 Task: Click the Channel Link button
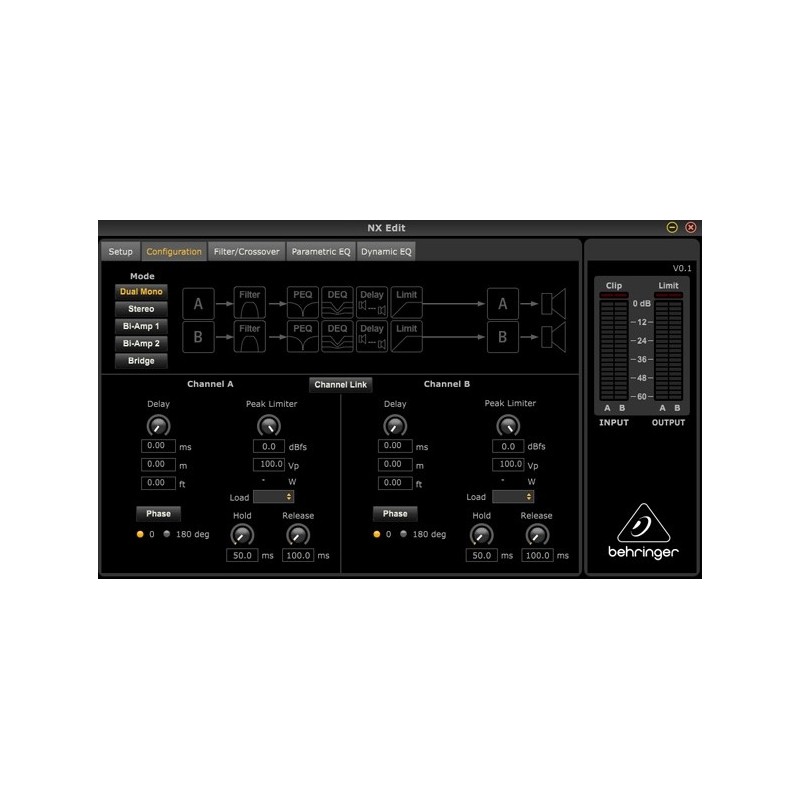point(339,385)
